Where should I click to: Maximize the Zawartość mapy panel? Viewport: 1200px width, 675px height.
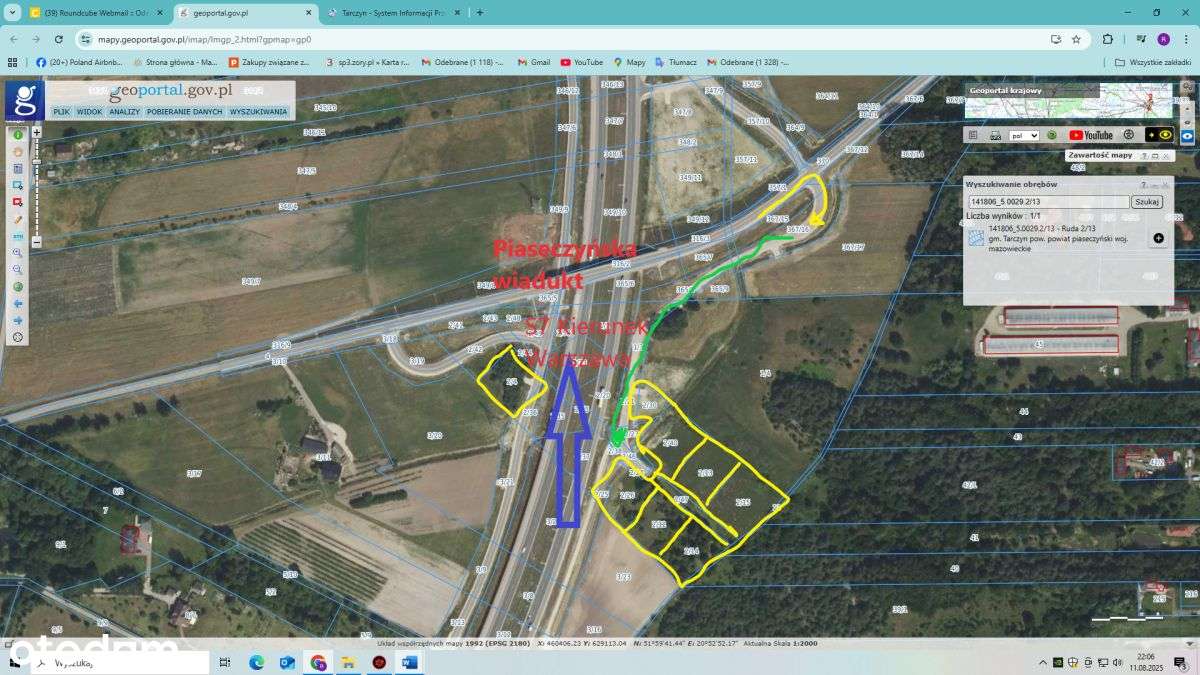(x=1154, y=156)
